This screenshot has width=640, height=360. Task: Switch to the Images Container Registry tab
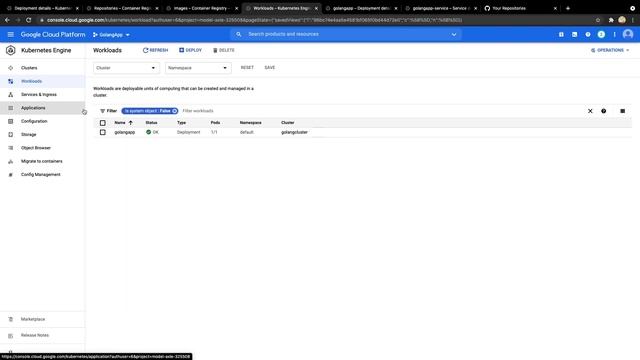[x=202, y=8]
